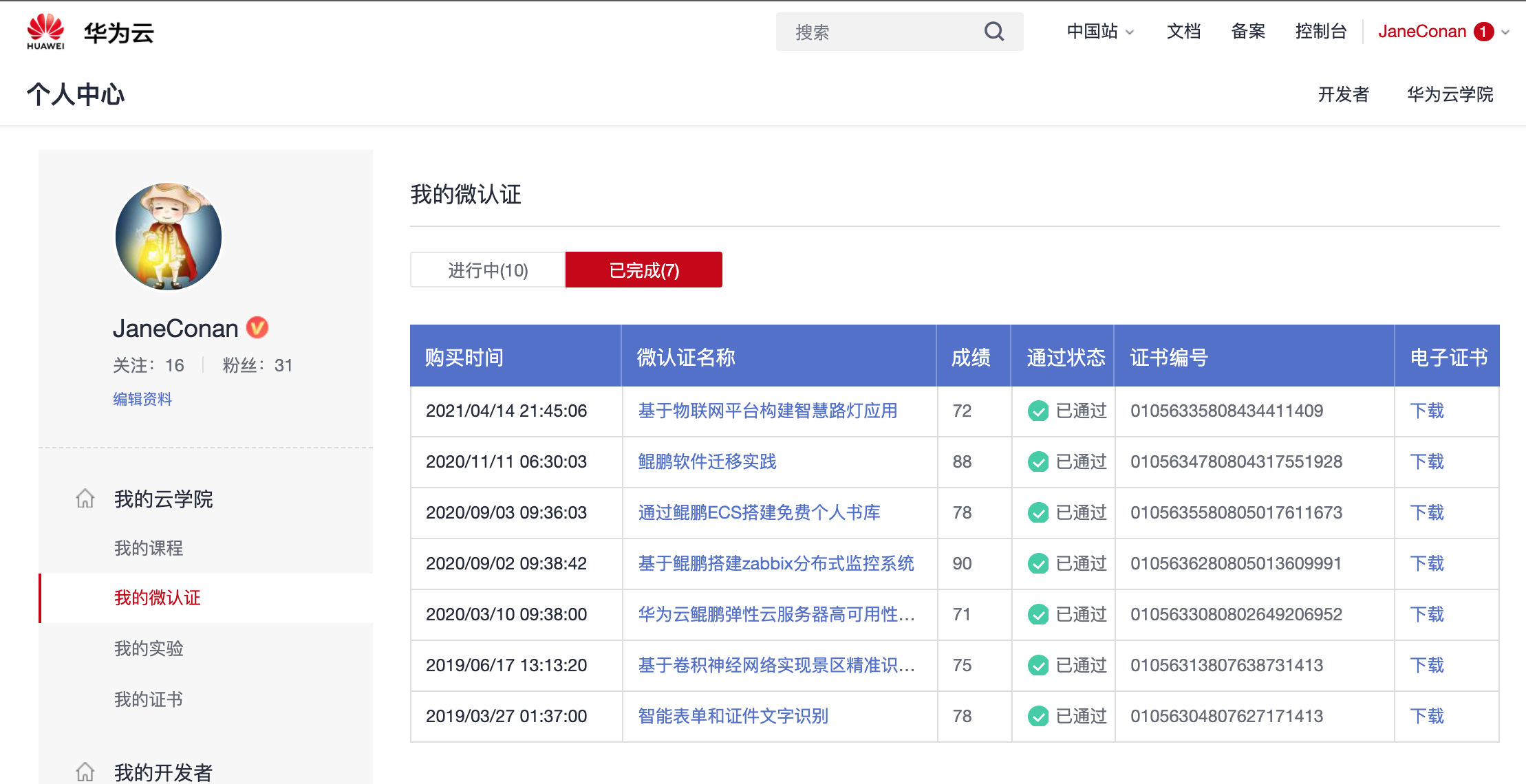Screen dimensions: 1526x784
Task: Open the 鲲鹏软件迁移实践 certification link
Action: [707, 461]
